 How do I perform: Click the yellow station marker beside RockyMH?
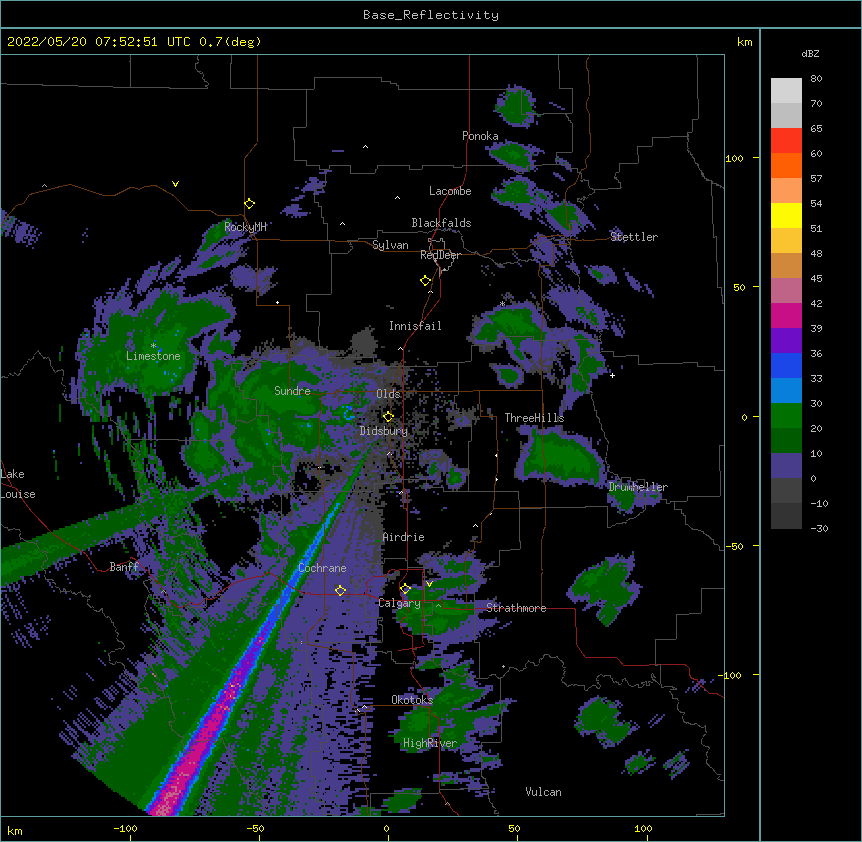coord(250,204)
